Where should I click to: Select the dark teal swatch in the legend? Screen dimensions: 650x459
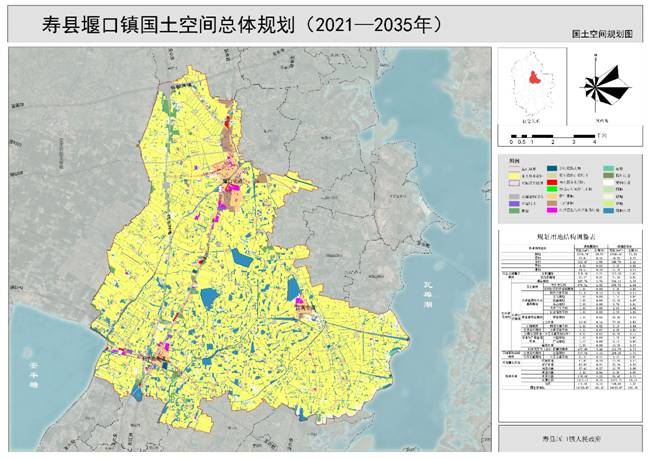[552, 168]
